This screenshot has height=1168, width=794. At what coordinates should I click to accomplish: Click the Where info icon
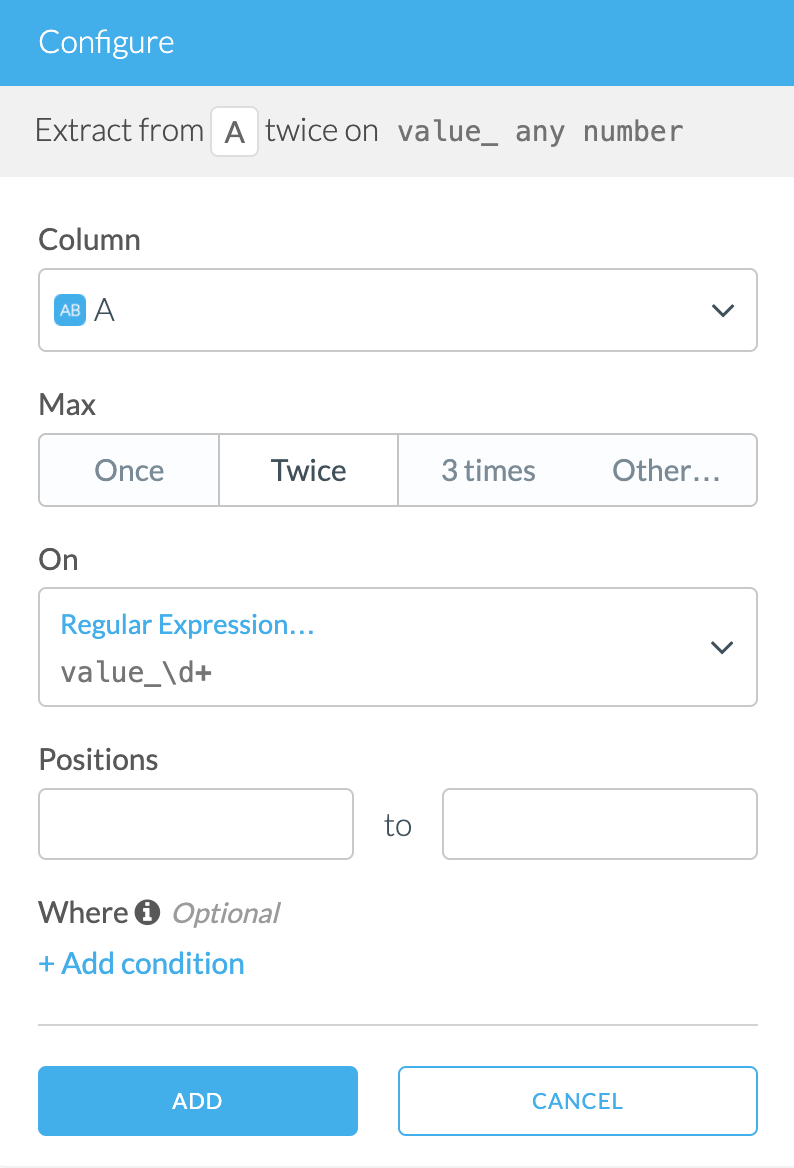[150, 912]
